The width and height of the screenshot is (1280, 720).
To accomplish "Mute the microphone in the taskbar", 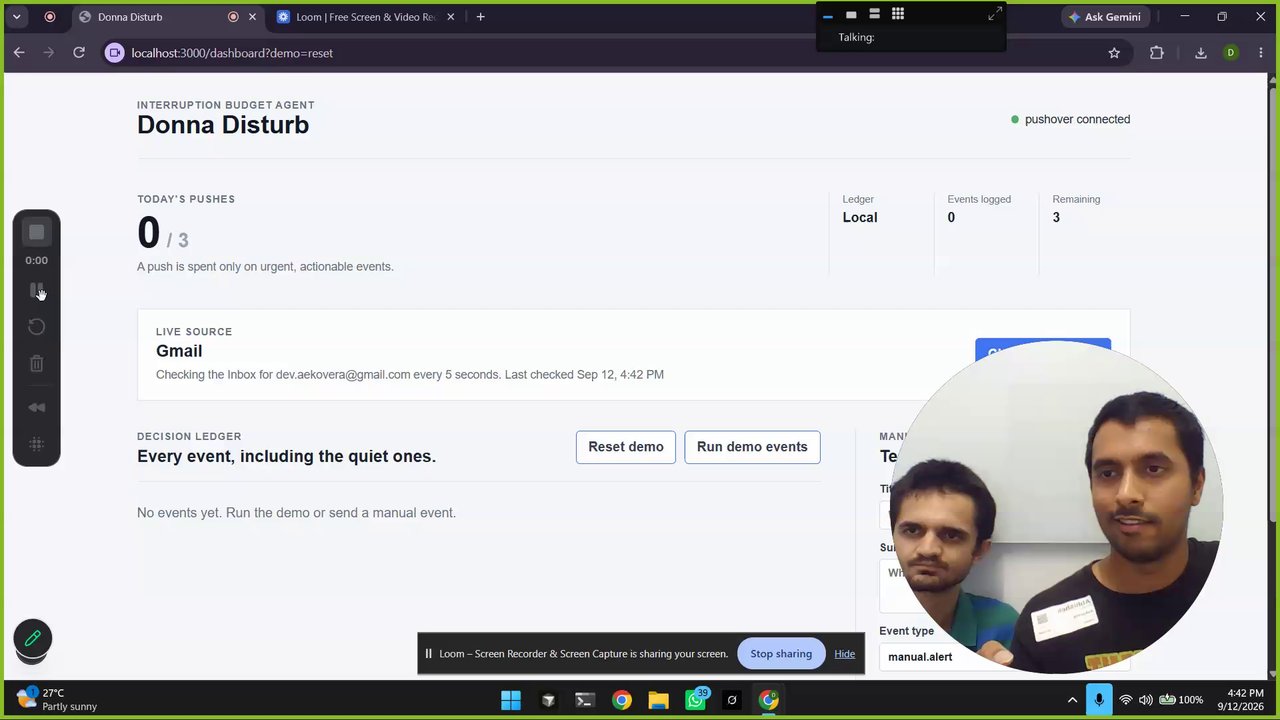I will (x=1099, y=700).
